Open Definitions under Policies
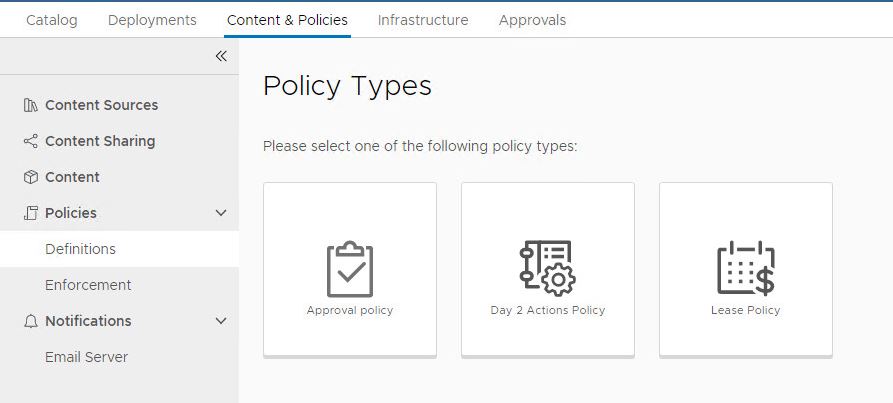 (x=80, y=249)
